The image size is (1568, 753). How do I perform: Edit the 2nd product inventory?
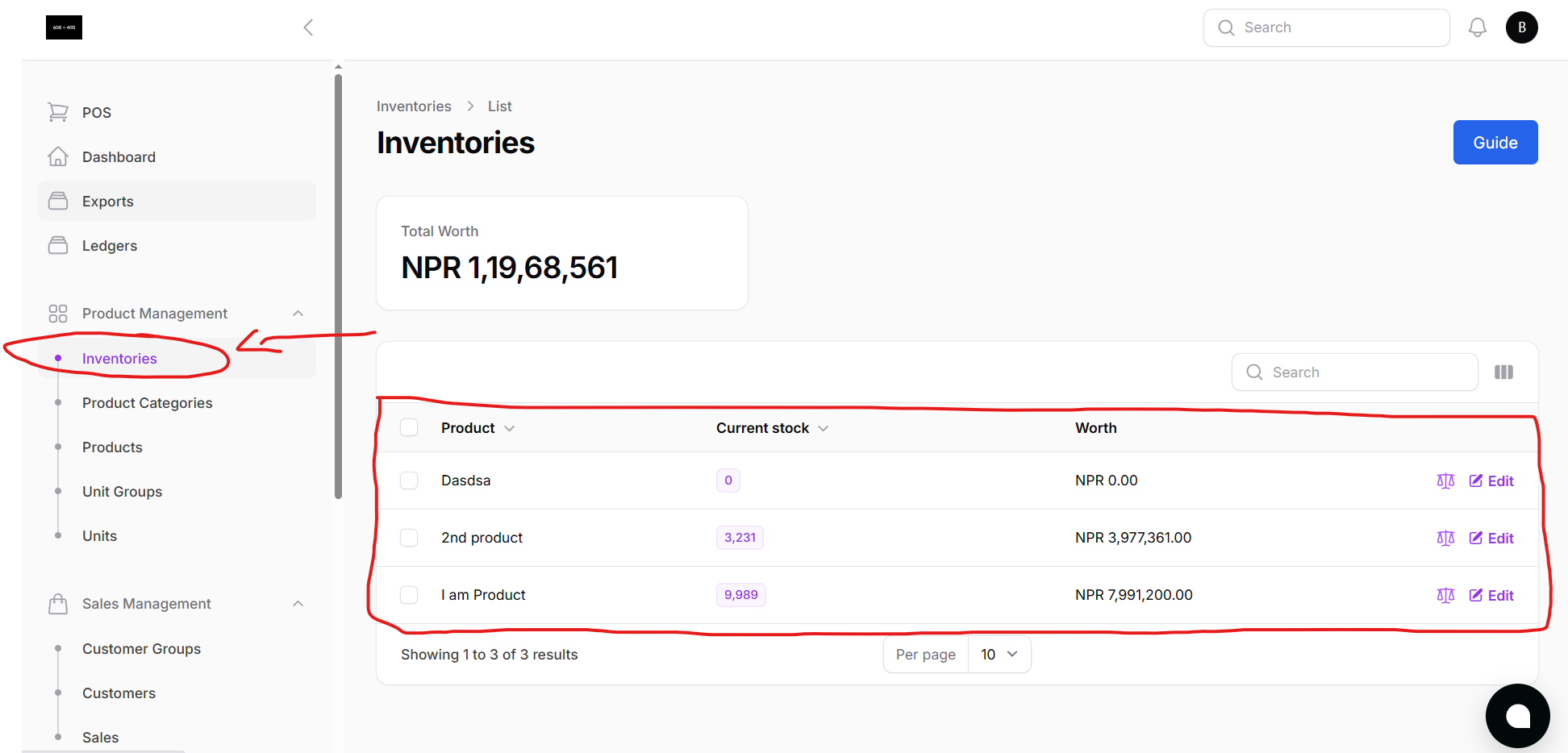[1491, 539]
